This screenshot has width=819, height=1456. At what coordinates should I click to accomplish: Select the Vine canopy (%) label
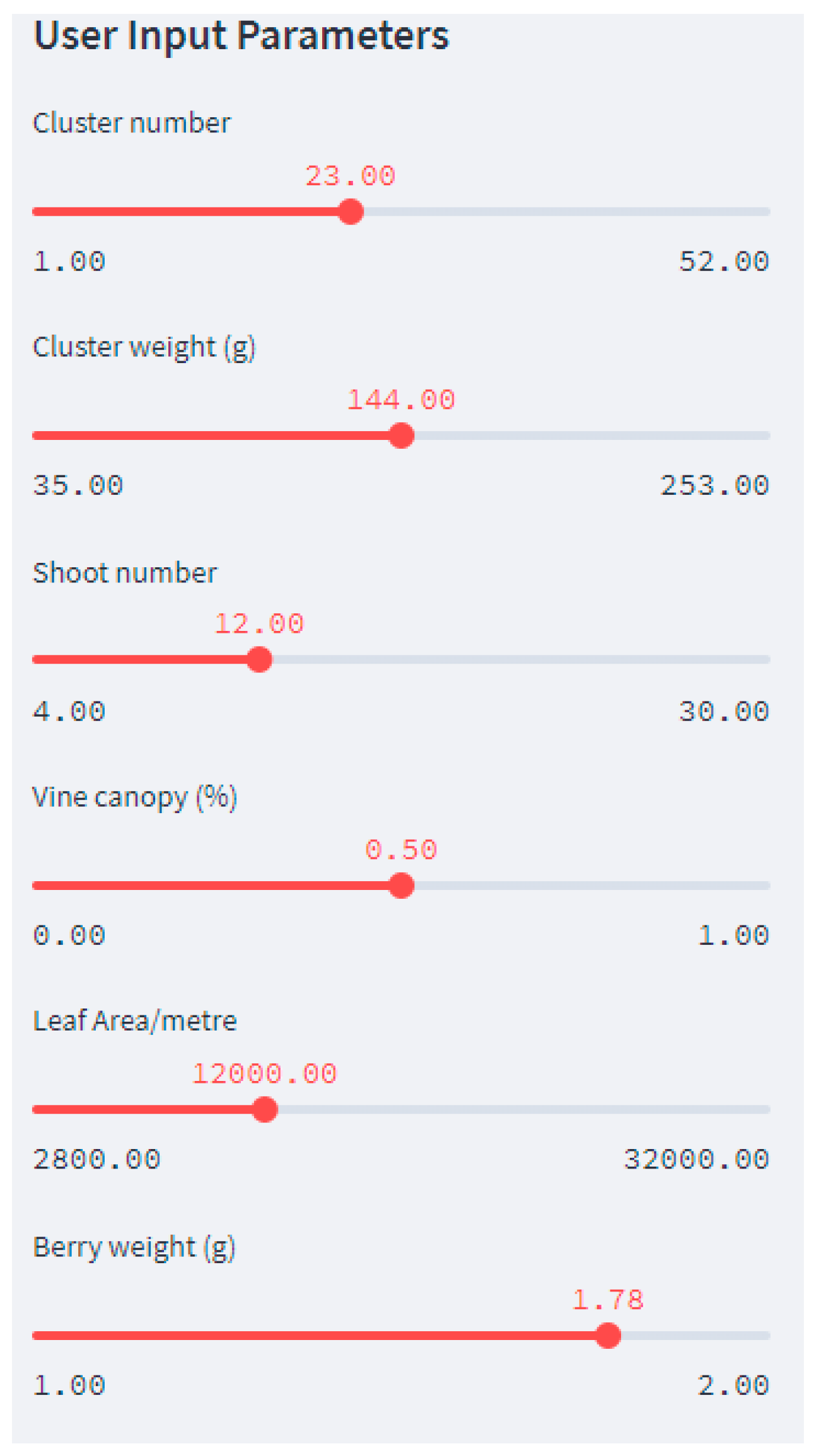[134, 797]
